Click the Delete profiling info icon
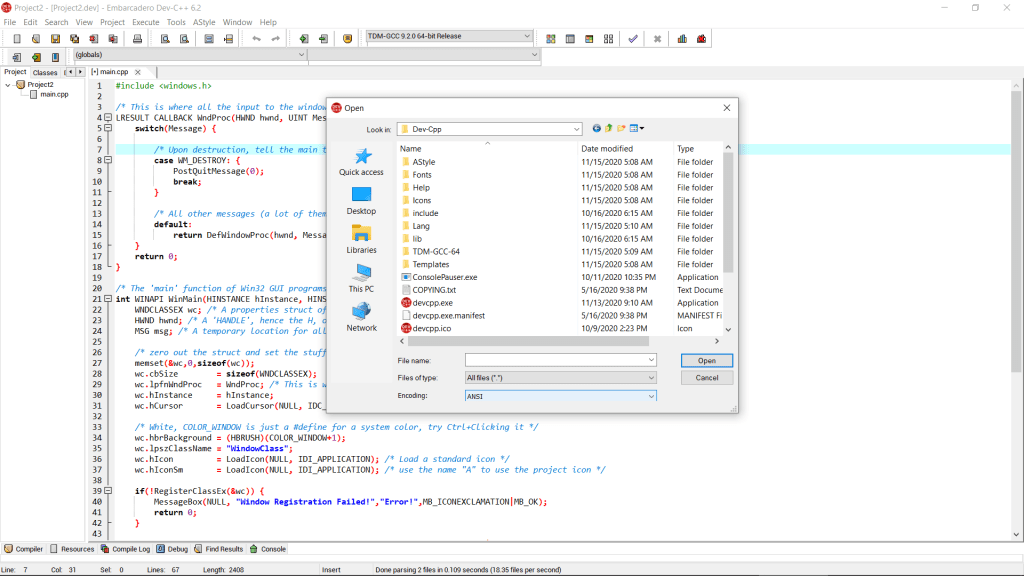Viewport: 1024px width, 576px height. click(701, 39)
